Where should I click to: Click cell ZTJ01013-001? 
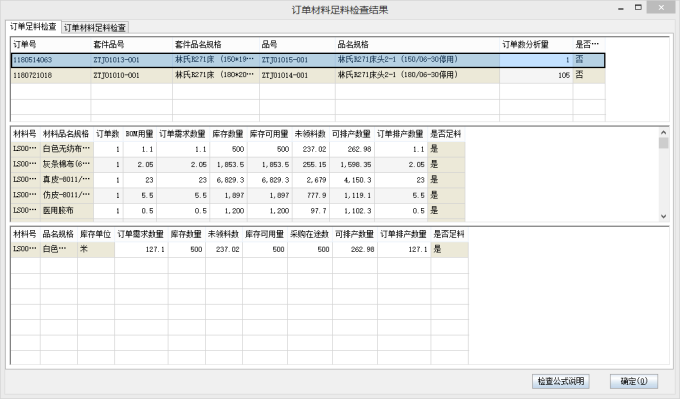(x=132, y=60)
